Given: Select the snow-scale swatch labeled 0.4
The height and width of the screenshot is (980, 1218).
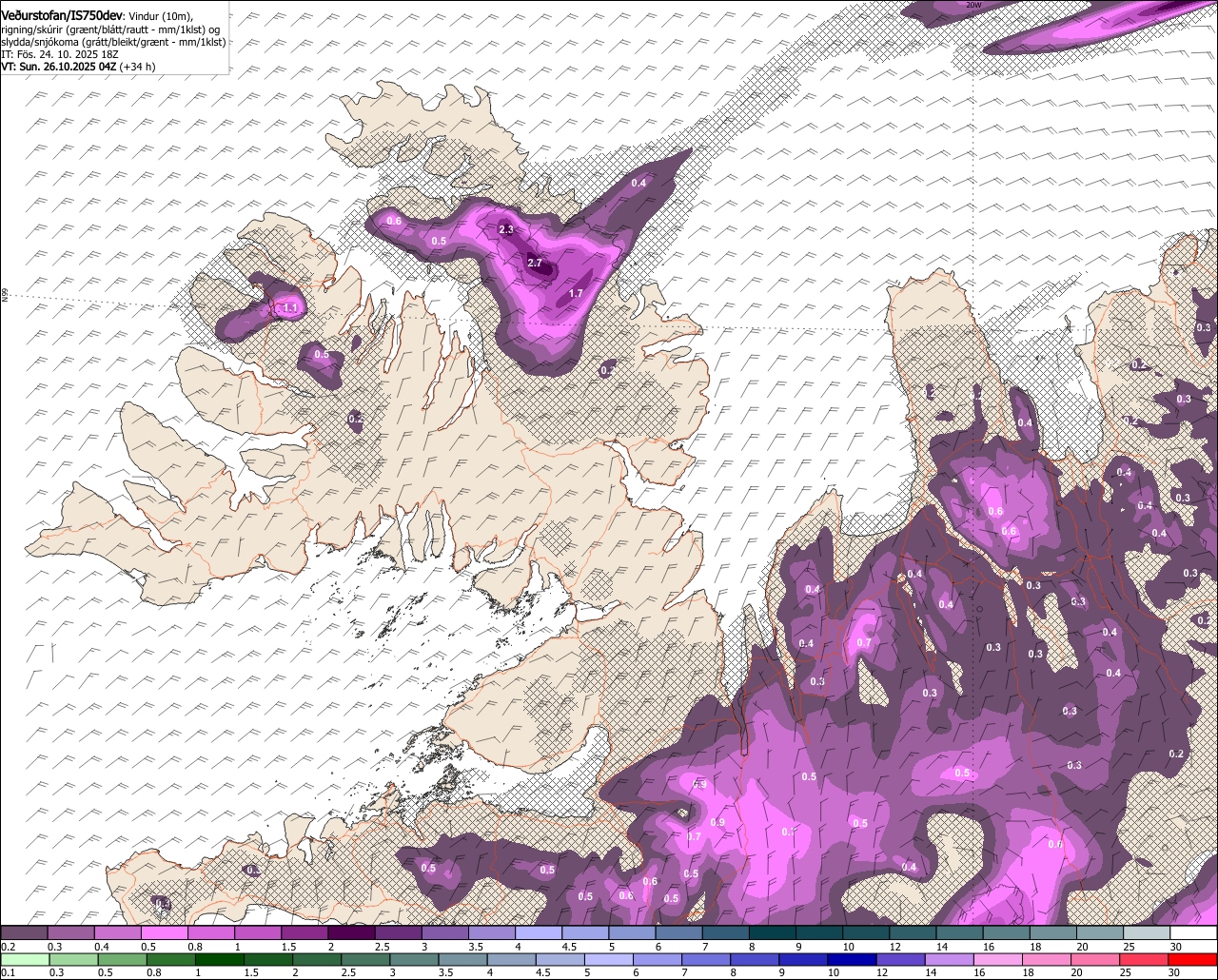Looking at the screenshot, I should click(117, 933).
